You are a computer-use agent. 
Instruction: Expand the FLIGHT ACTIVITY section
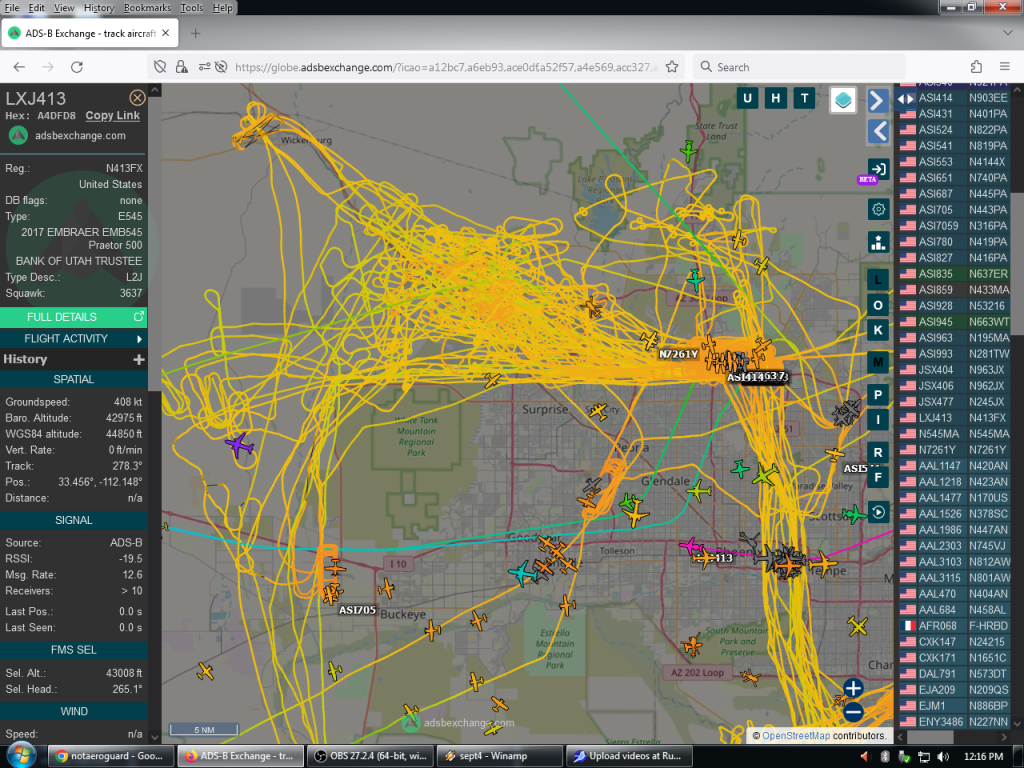coord(73,338)
